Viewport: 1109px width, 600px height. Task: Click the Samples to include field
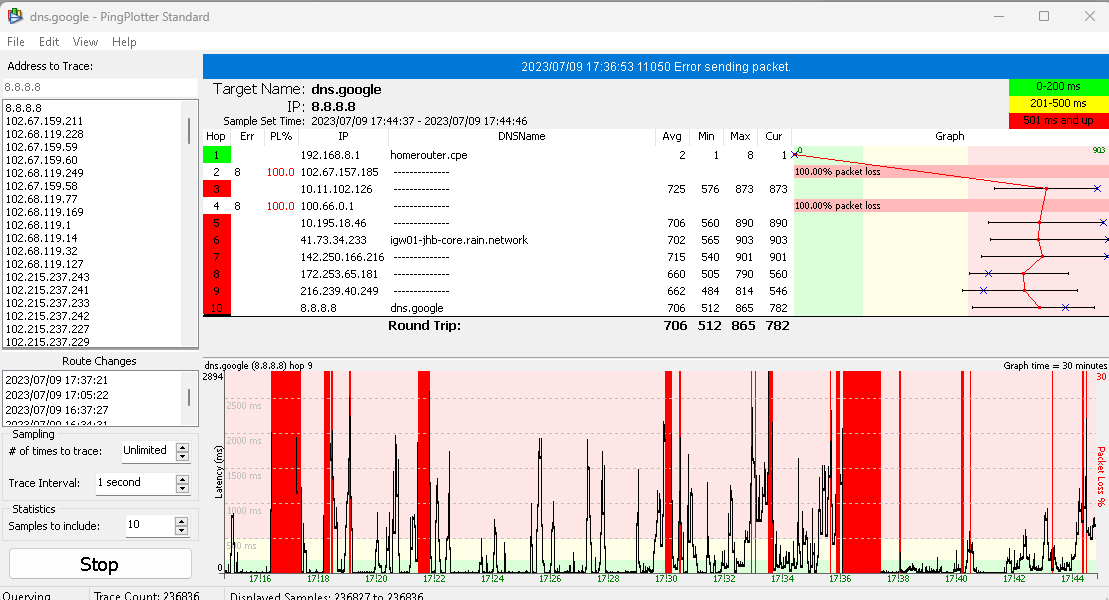tap(149, 525)
